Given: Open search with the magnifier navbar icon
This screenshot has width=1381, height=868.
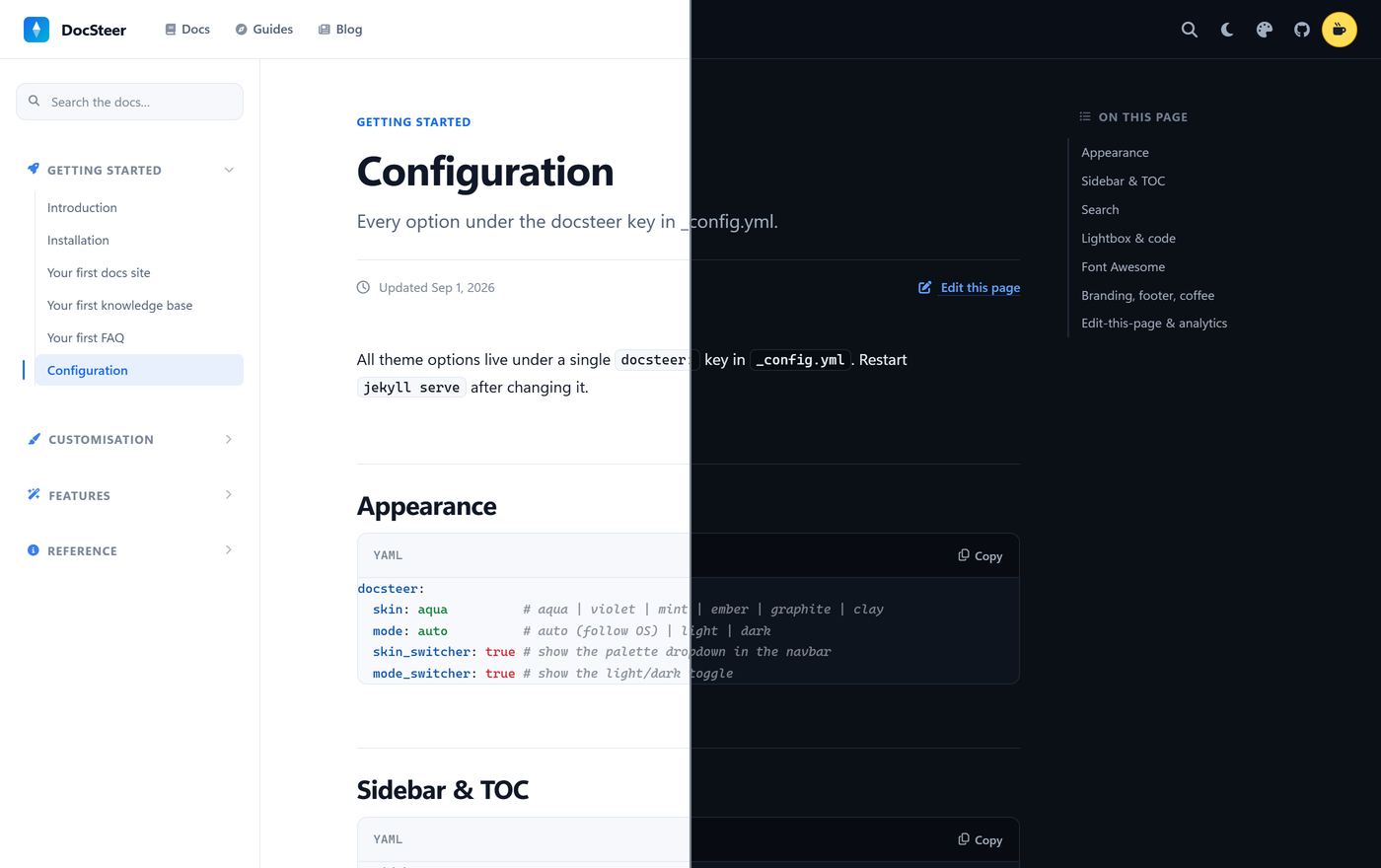Looking at the screenshot, I should (x=1190, y=30).
